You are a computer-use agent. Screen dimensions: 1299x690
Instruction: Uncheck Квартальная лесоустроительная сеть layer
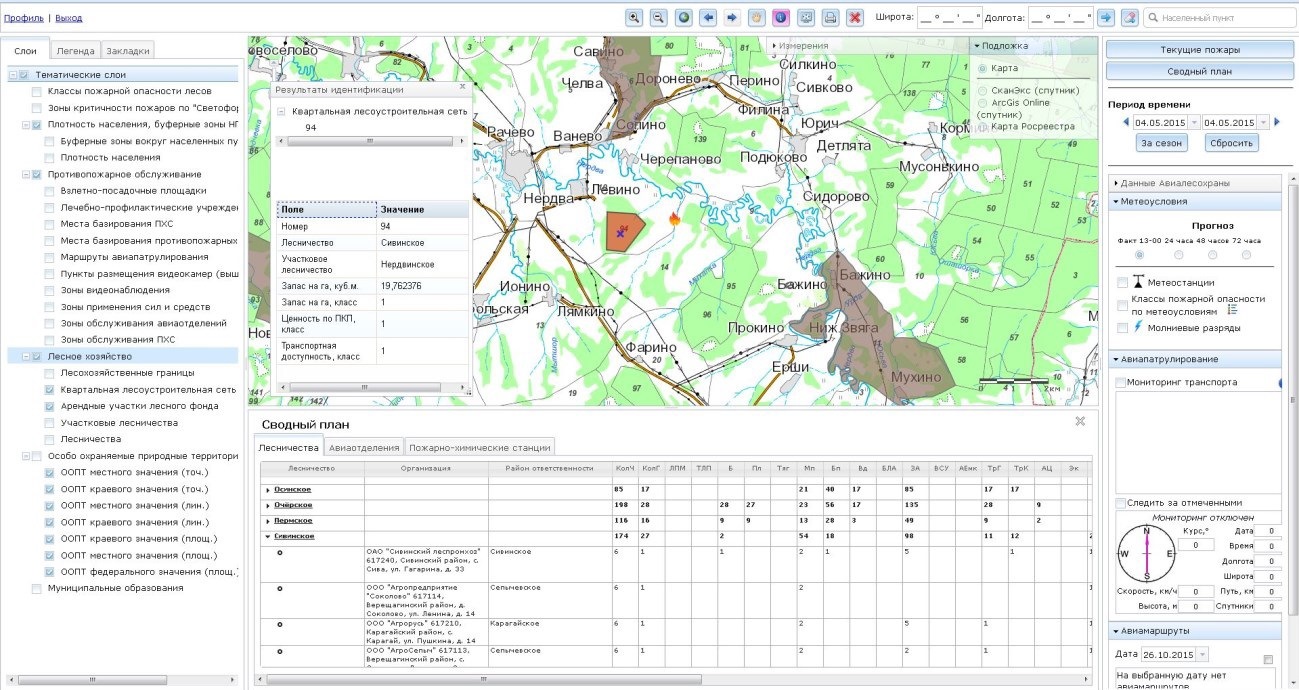pos(50,389)
